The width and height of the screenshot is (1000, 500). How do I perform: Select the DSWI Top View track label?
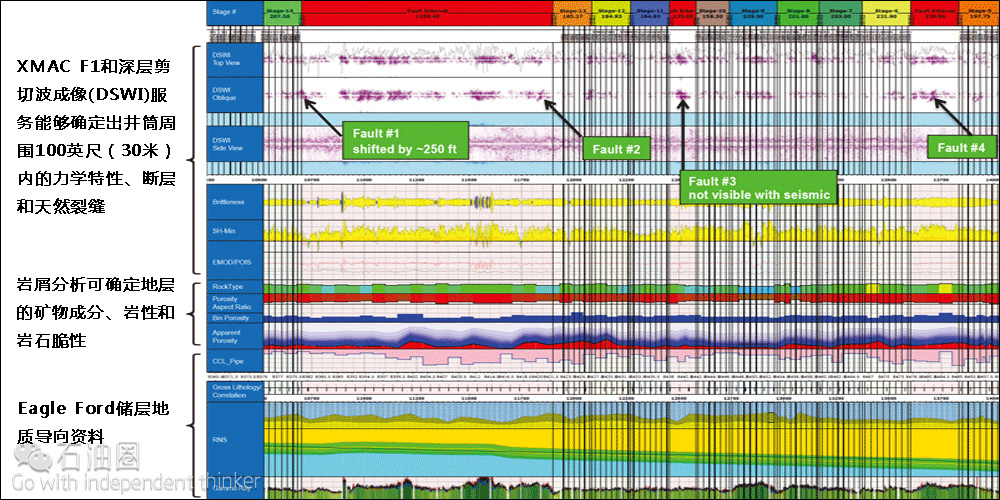[x=235, y=60]
